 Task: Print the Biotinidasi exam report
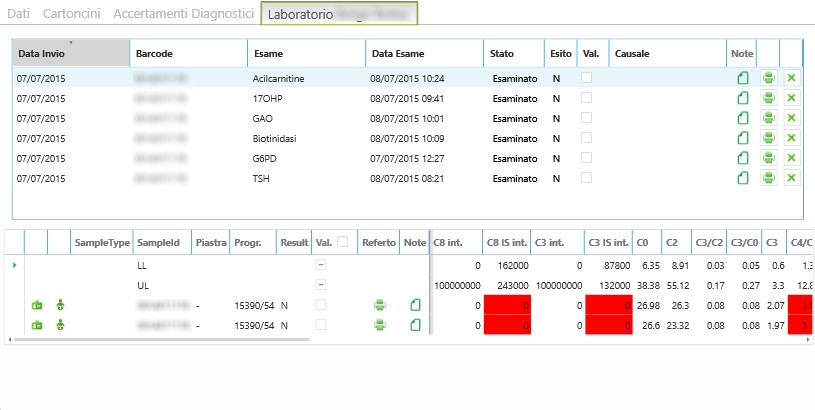pyautogui.click(x=768, y=138)
